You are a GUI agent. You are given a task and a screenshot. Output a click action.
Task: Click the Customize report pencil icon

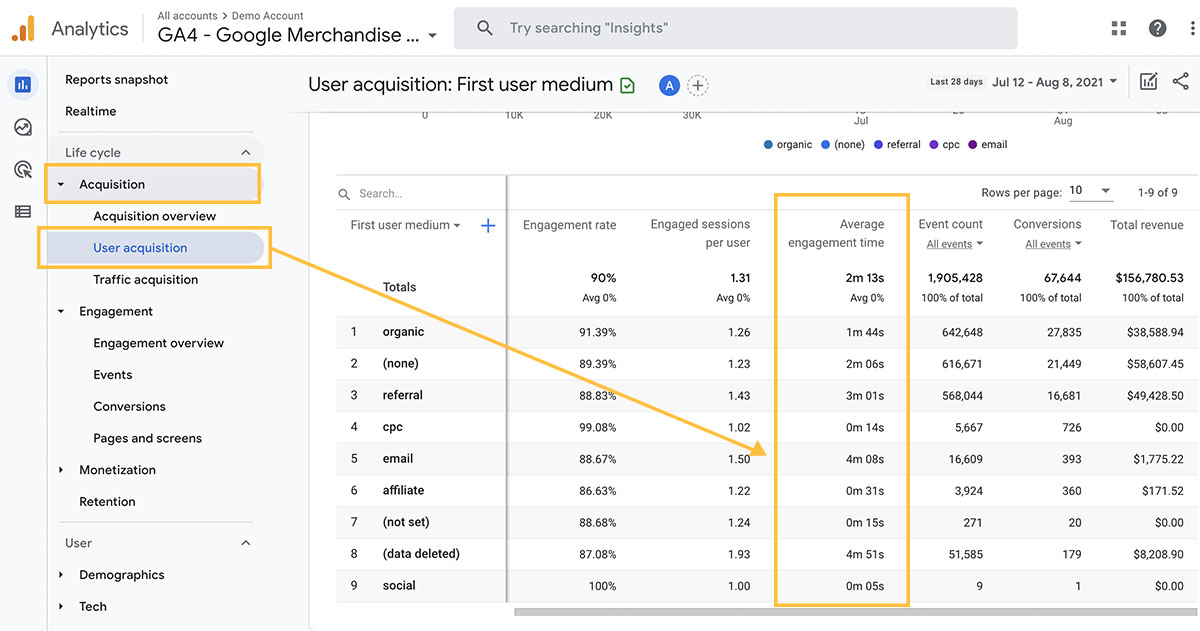1148,82
